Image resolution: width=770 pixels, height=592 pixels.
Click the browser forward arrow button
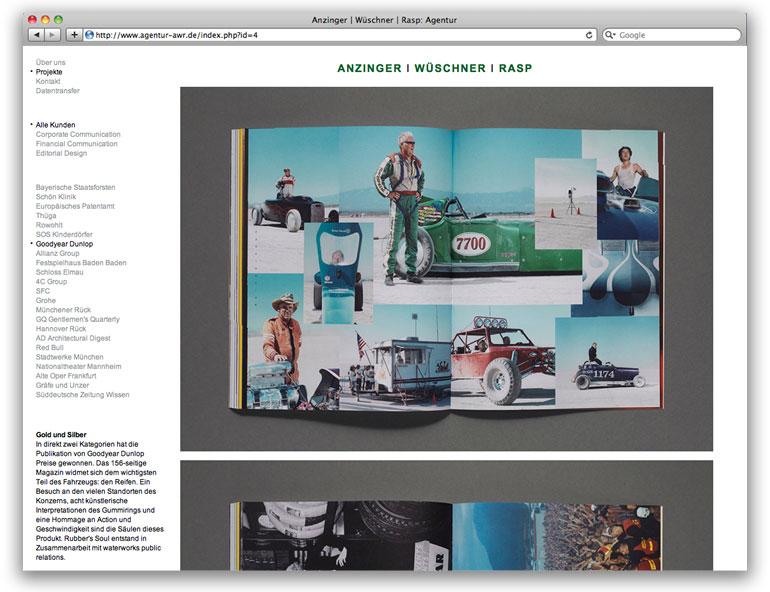click(53, 35)
